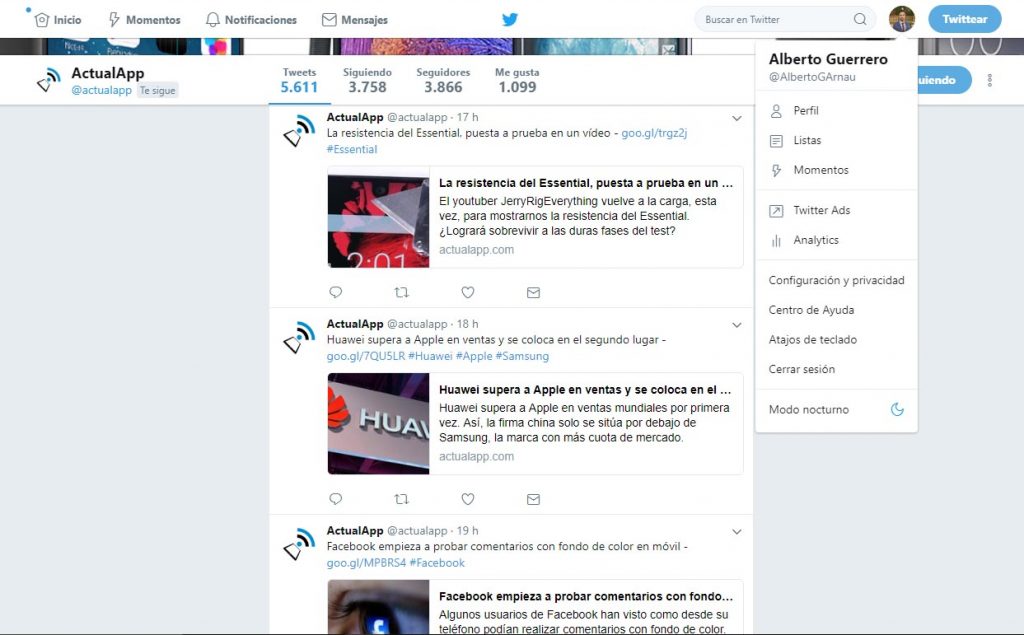Click the ActualApp avatar on the Facebook tweet
1024x635 pixels.
298,544
